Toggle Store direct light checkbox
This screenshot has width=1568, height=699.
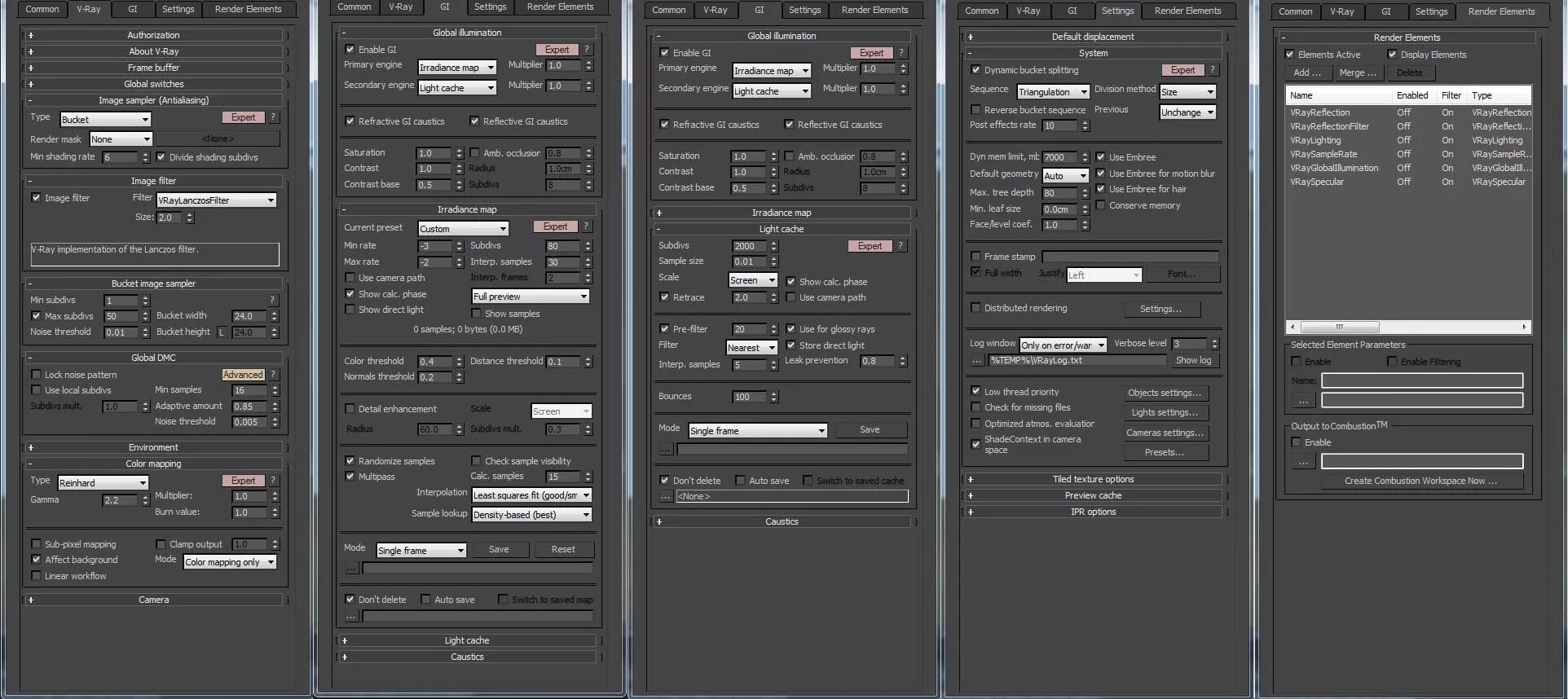click(x=791, y=345)
